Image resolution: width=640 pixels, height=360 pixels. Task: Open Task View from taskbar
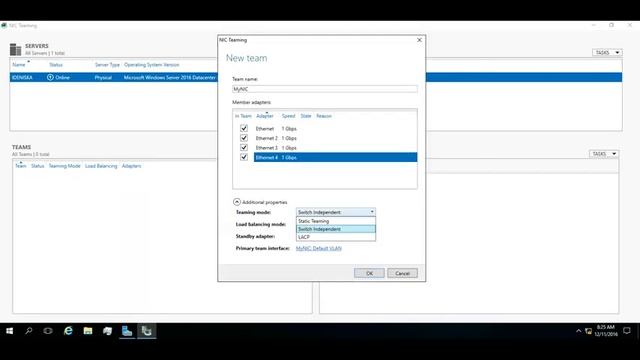click(x=48, y=331)
